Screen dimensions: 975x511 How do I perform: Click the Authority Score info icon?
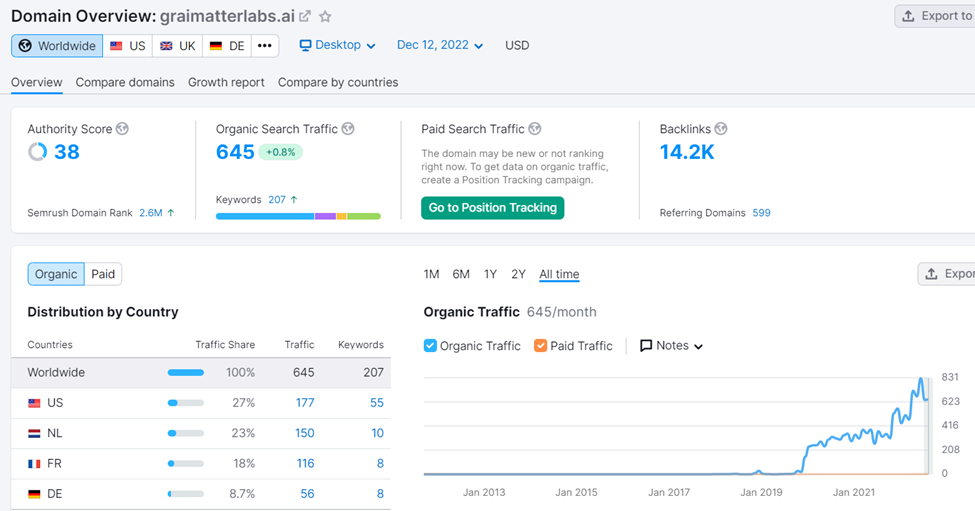tap(123, 129)
